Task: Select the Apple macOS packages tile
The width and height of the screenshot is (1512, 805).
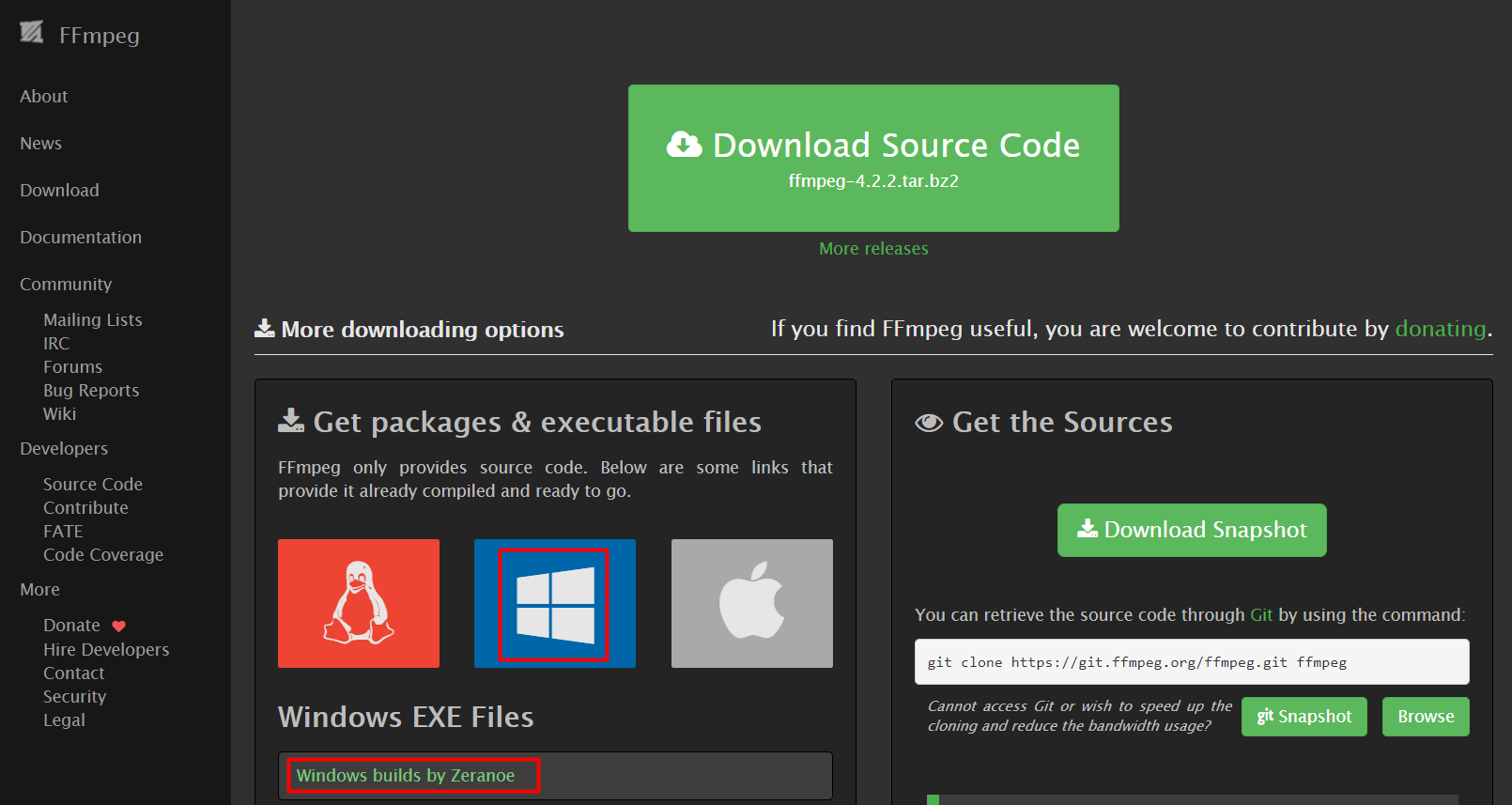Action: 752,603
